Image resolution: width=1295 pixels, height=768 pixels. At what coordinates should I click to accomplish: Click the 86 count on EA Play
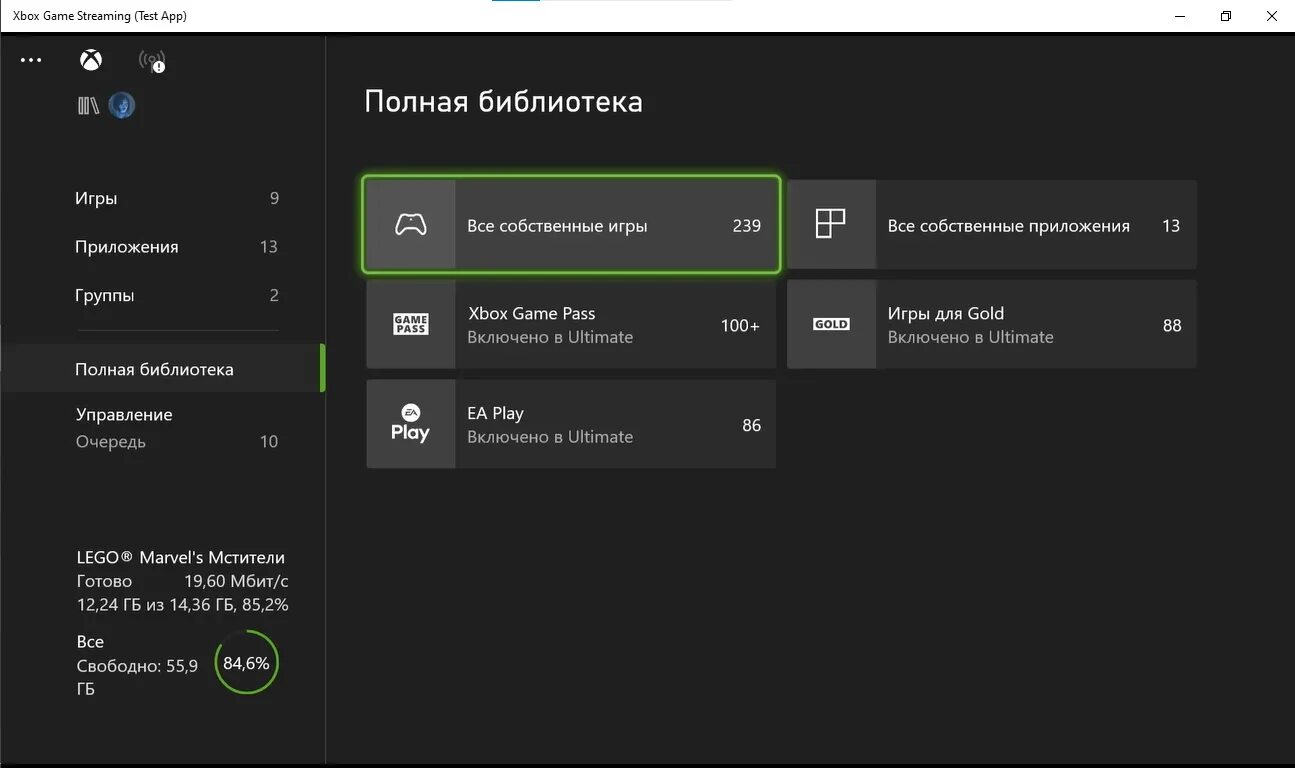click(x=752, y=425)
